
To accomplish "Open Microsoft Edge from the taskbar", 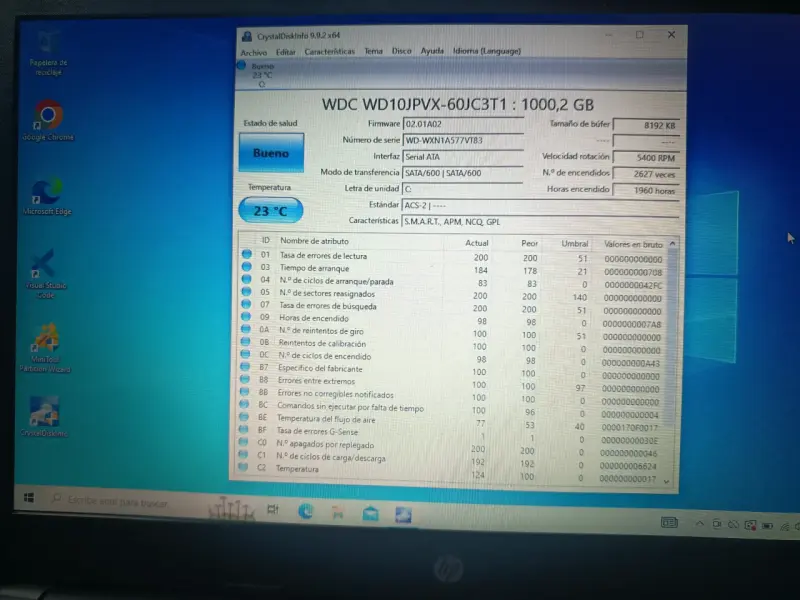I will (x=306, y=511).
